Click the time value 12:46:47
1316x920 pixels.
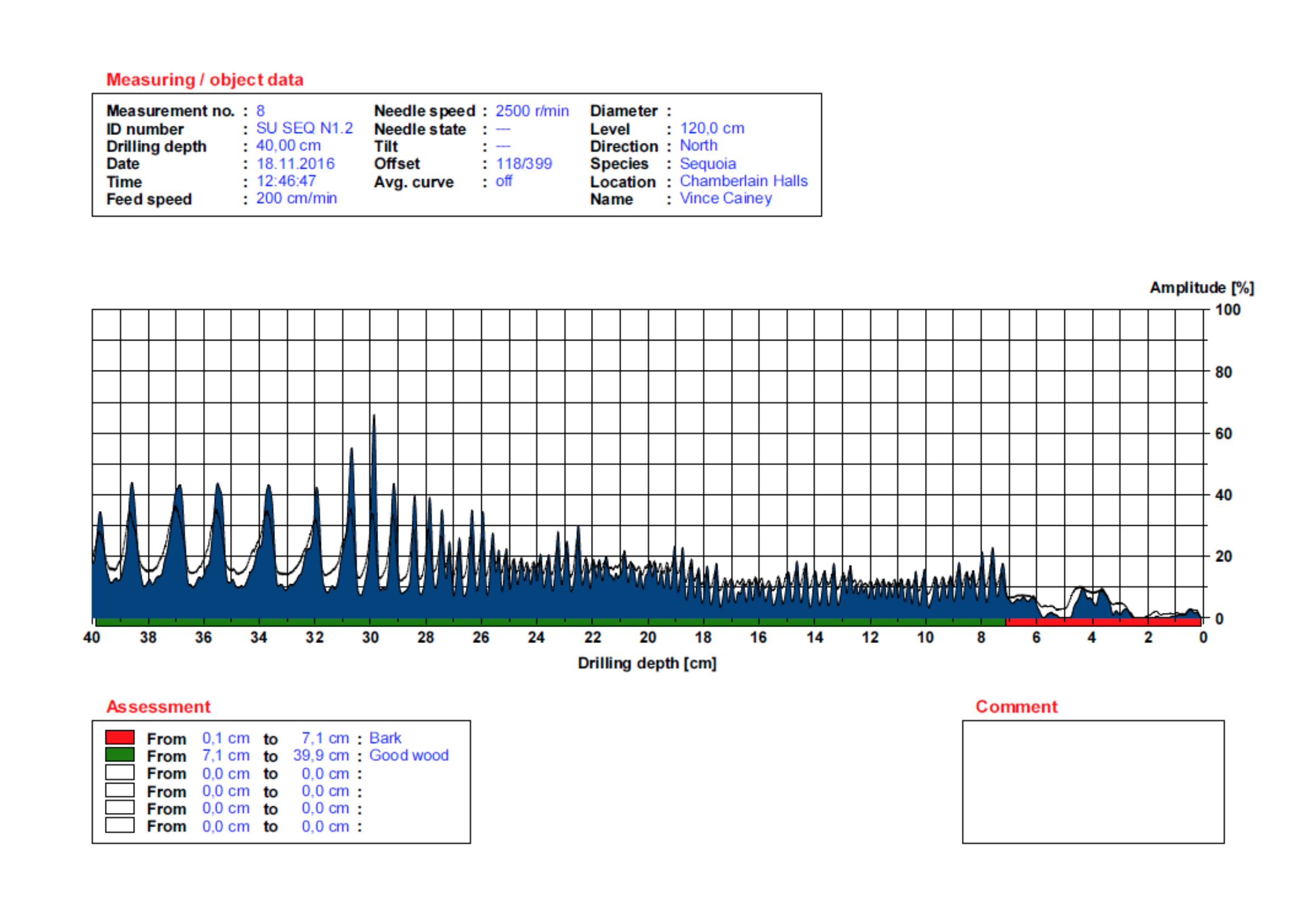click(x=286, y=181)
